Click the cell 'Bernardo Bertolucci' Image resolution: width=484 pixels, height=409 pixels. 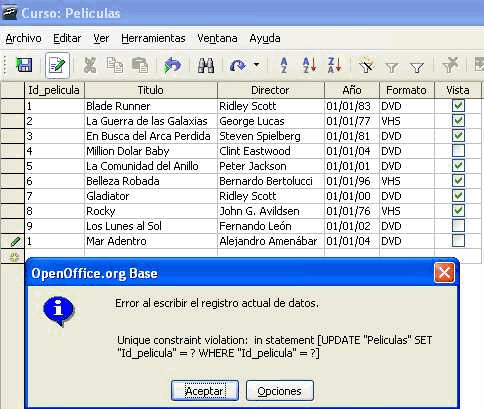click(271, 181)
